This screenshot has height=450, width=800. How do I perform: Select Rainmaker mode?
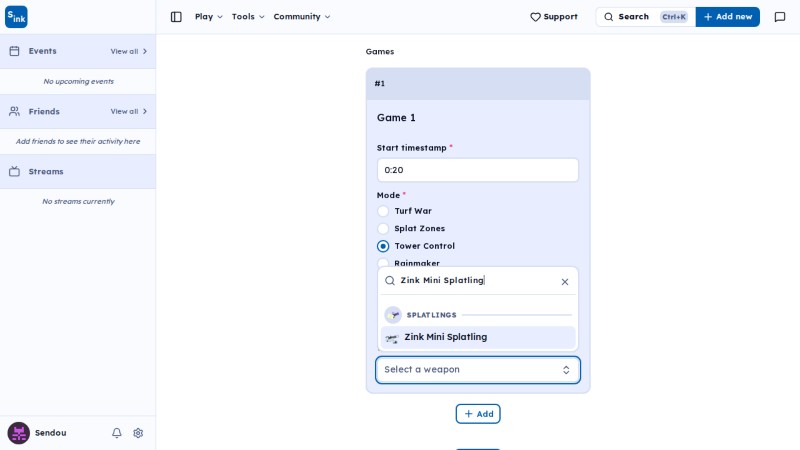[x=383, y=263]
